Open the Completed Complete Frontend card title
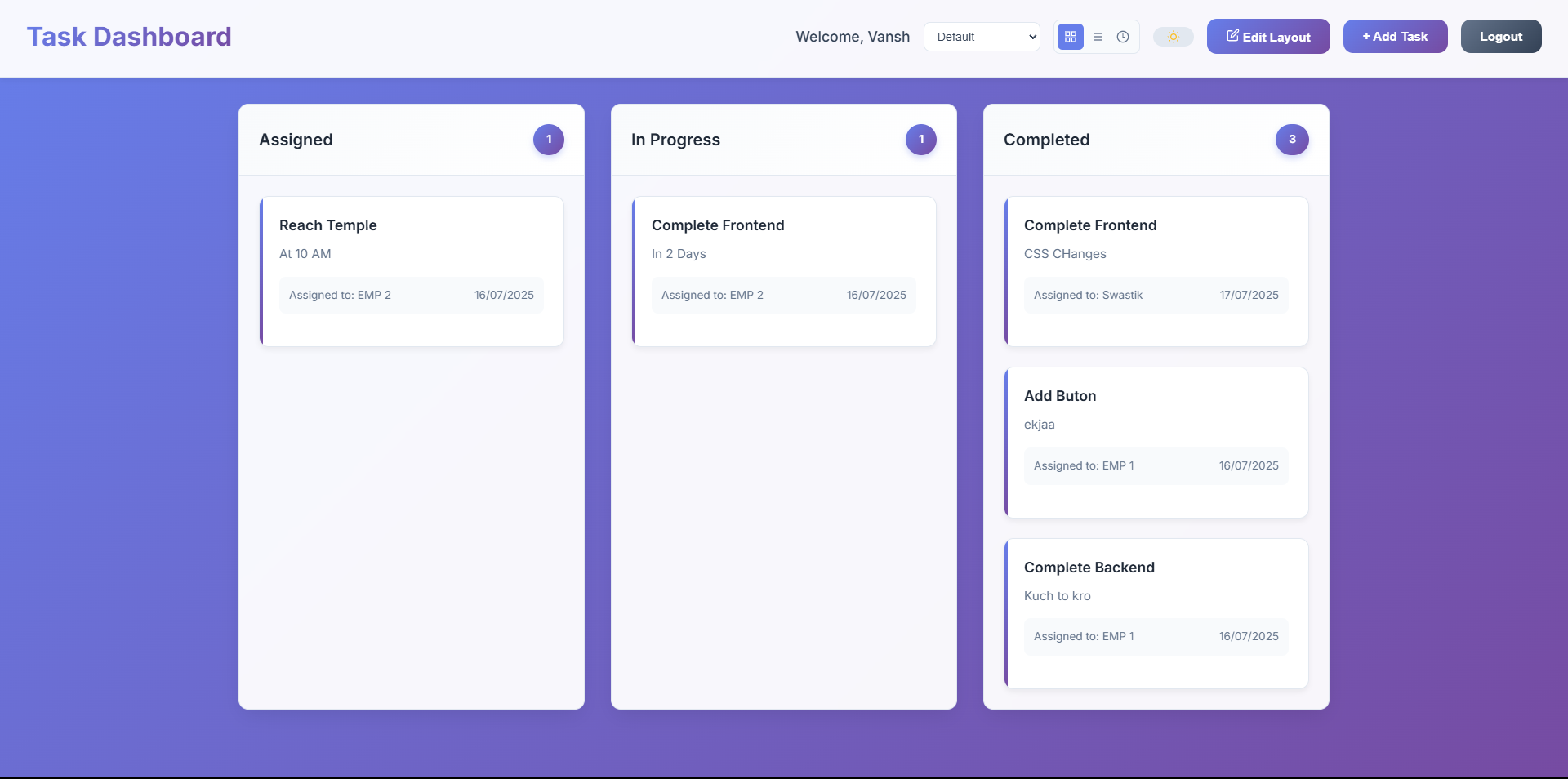The height and width of the screenshot is (779, 1568). pyautogui.click(x=1090, y=225)
